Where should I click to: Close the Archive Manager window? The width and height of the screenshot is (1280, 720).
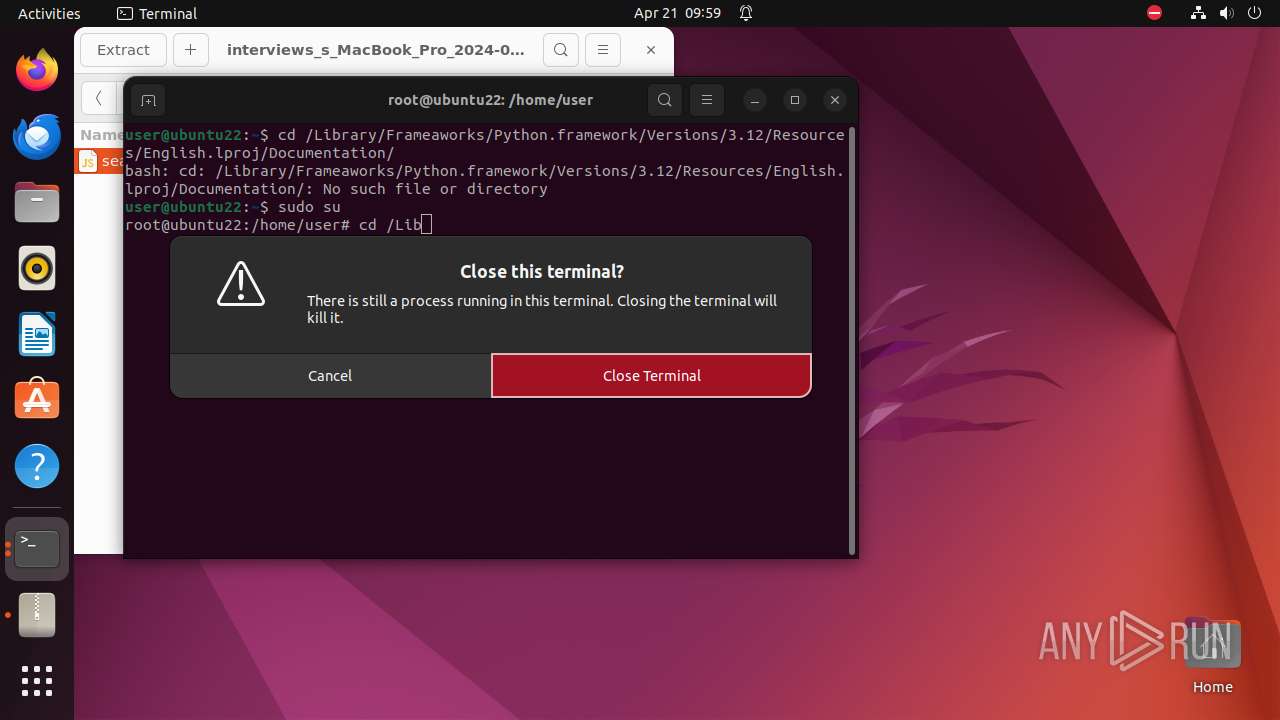click(651, 50)
